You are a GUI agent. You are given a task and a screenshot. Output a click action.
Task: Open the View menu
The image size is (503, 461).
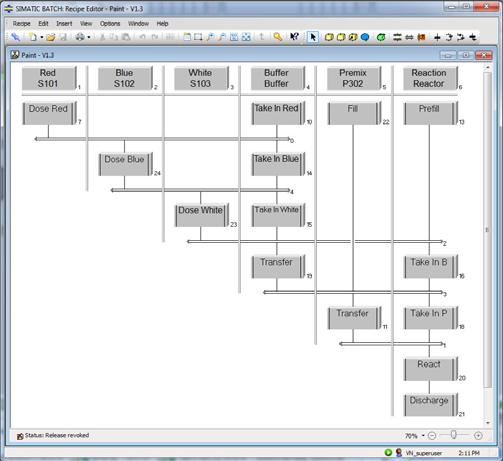[86, 24]
